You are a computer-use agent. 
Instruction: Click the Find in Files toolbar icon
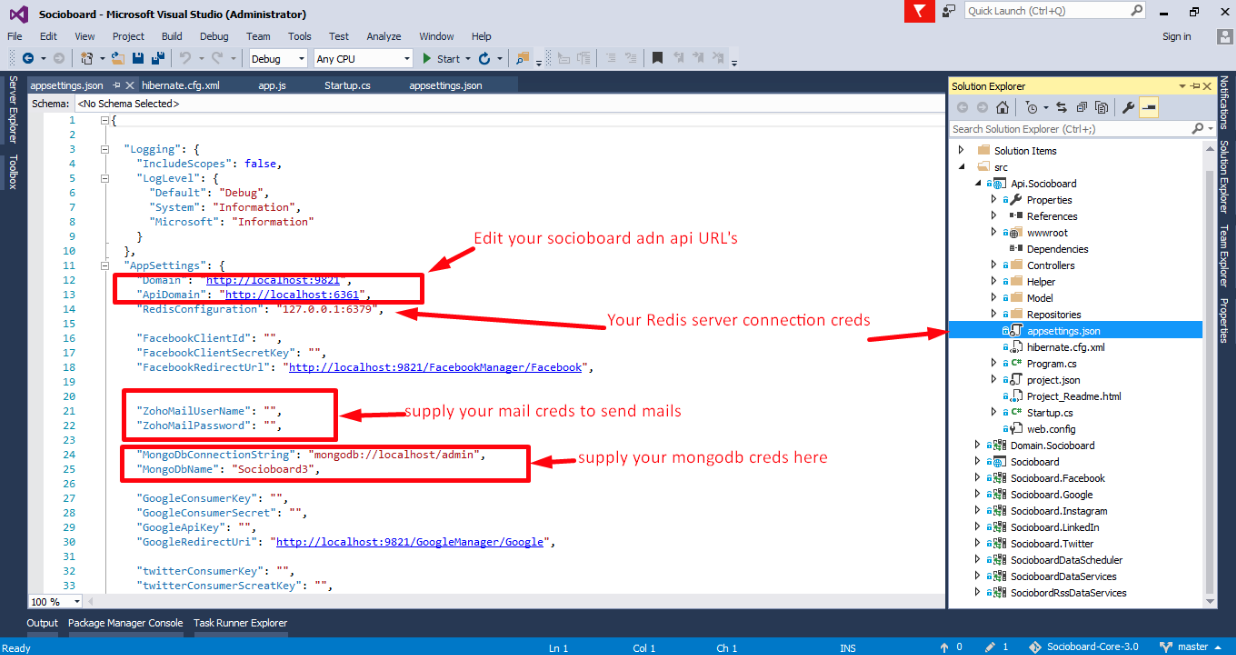tap(522, 58)
